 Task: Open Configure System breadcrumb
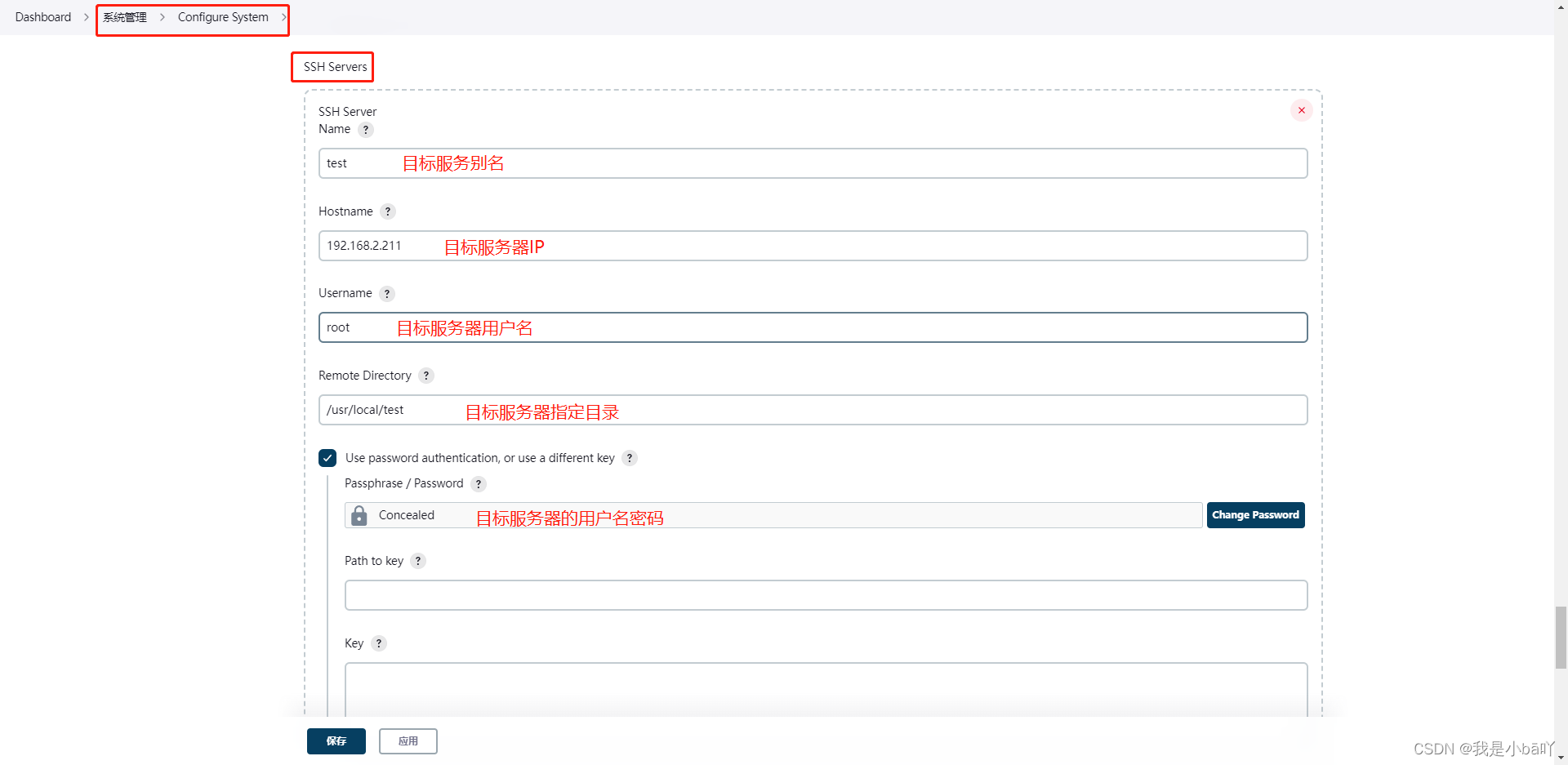click(x=223, y=17)
